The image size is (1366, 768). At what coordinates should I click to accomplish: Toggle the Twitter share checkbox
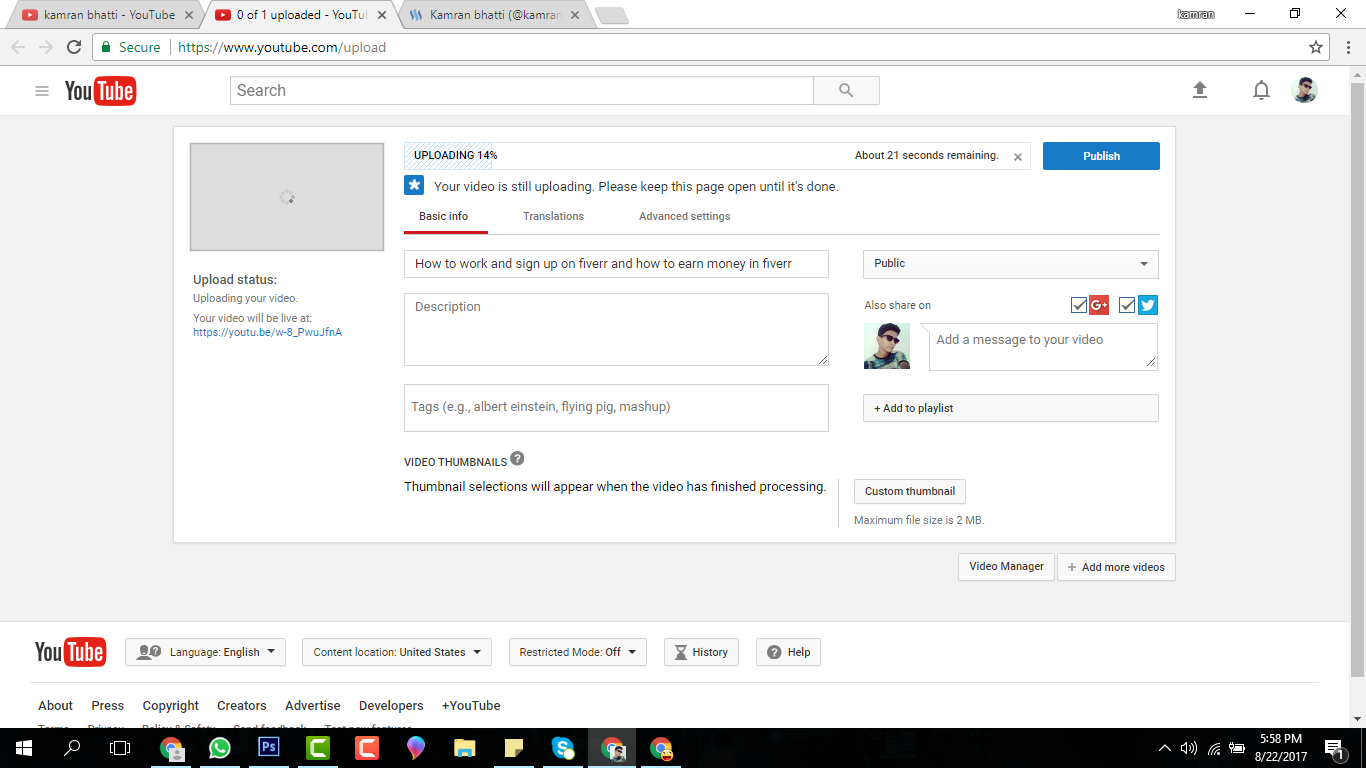(x=1127, y=305)
